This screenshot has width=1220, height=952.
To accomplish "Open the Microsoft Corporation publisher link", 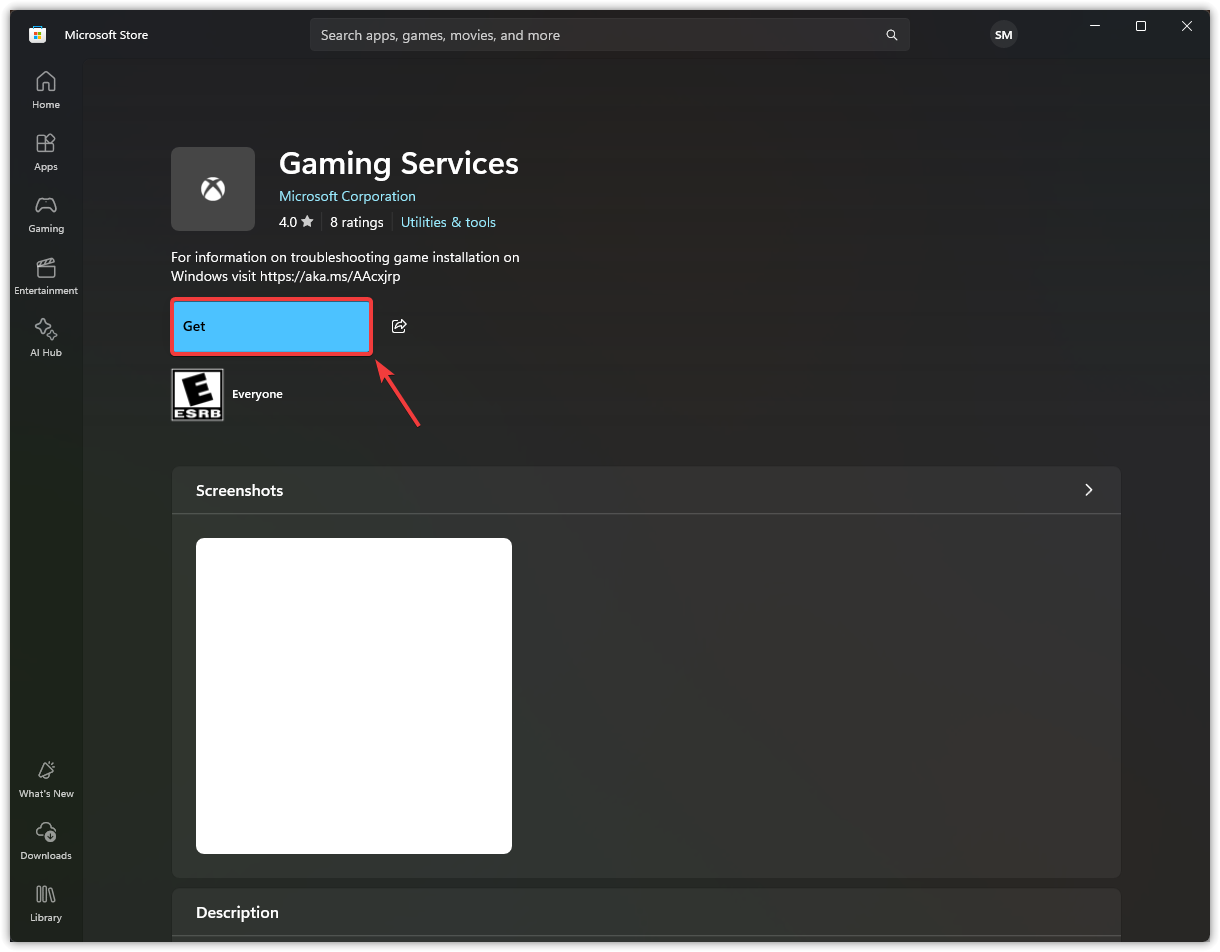I will click(347, 196).
